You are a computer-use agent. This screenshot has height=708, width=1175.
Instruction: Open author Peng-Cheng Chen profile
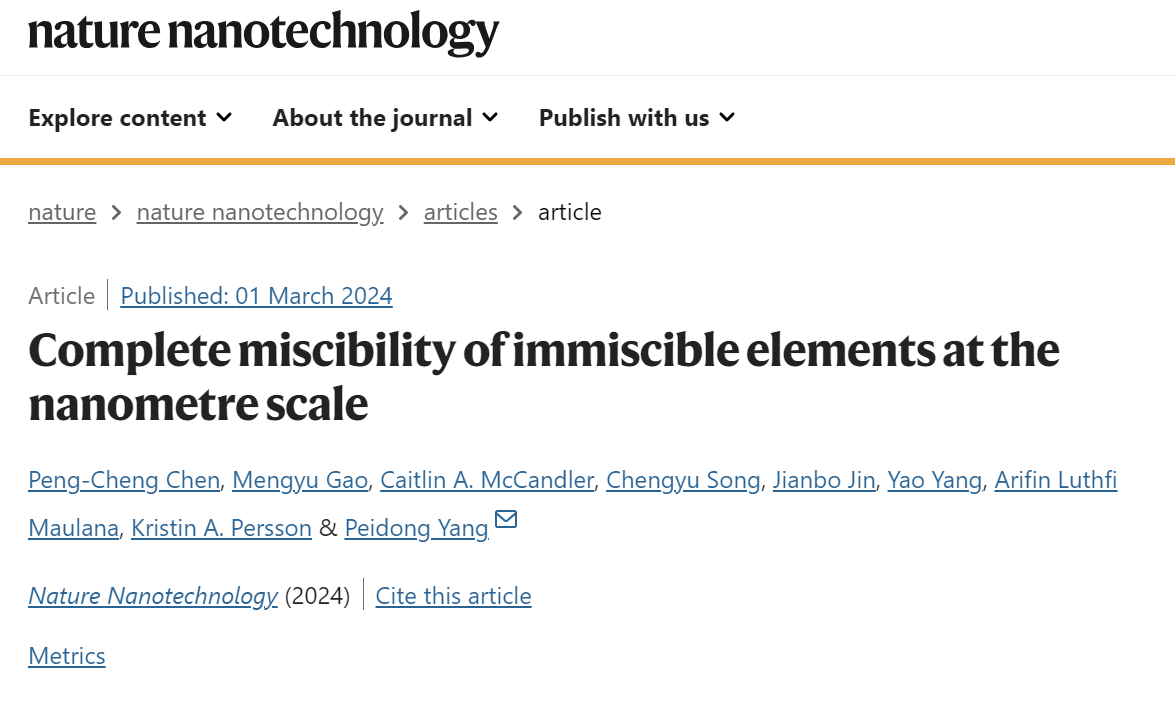(124, 479)
